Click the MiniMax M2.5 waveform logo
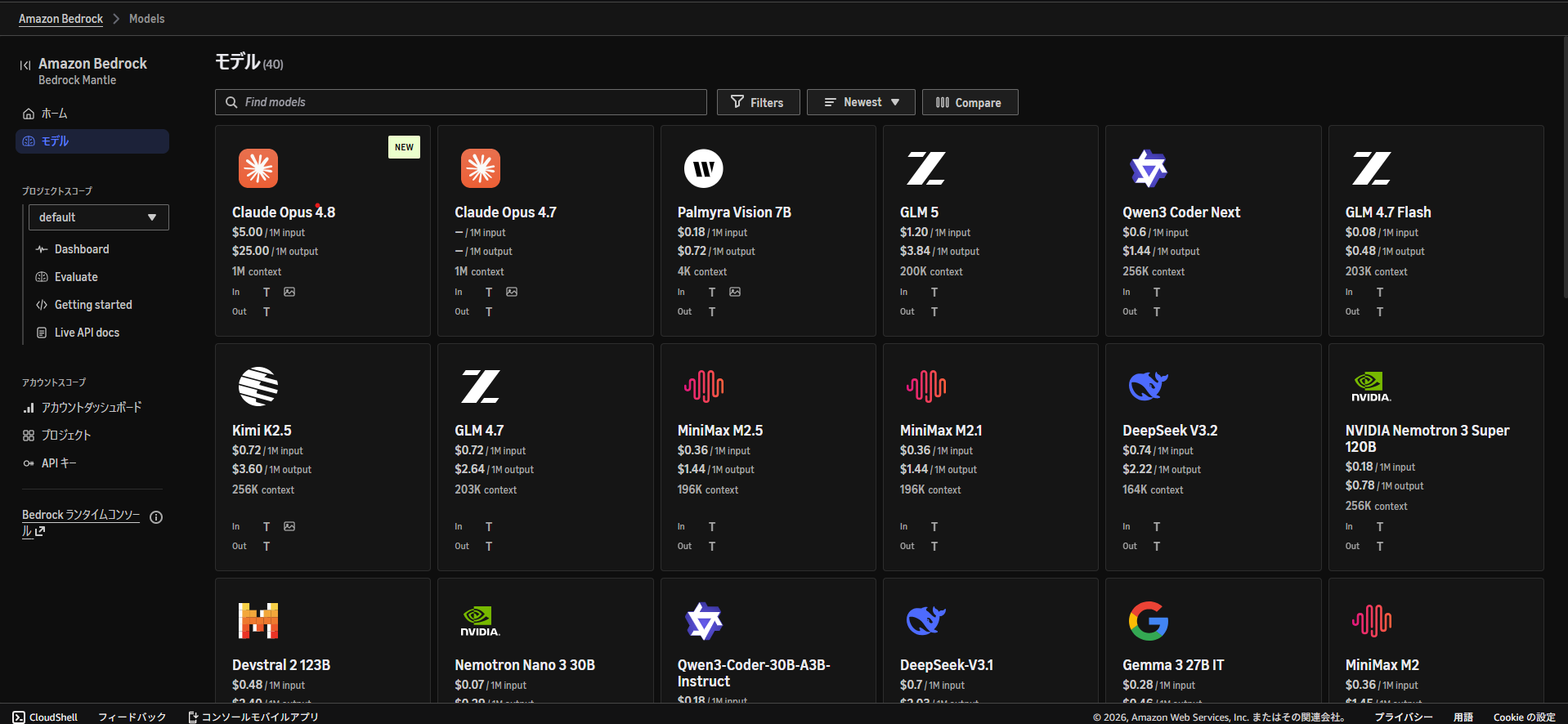This screenshot has width=1568, height=724. 704,387
